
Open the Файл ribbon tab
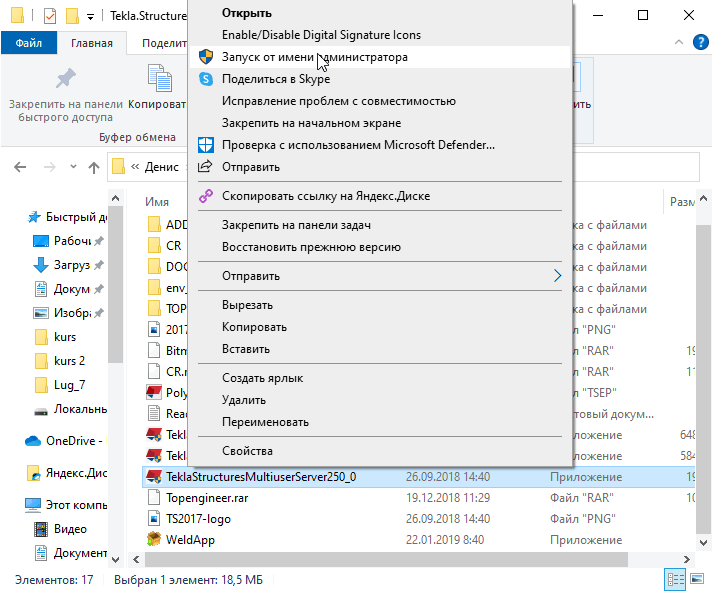29,43
